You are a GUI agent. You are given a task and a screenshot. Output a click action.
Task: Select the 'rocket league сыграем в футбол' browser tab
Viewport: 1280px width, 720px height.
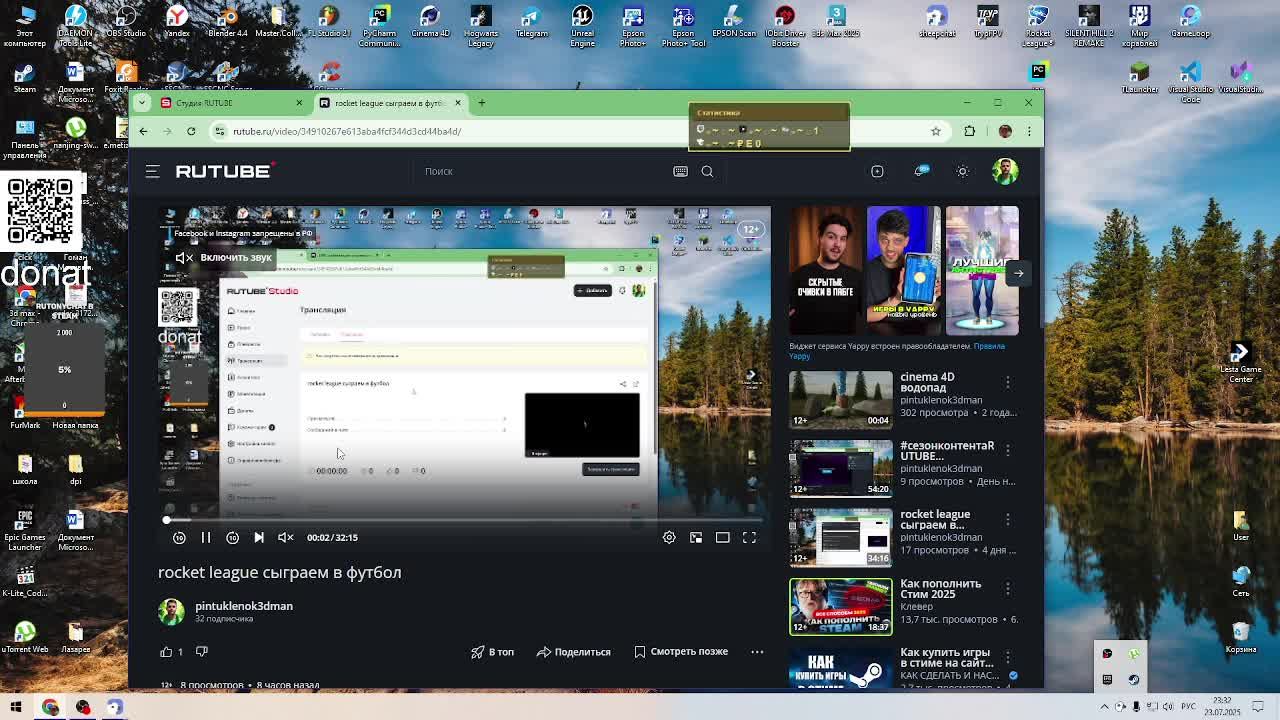390,103
